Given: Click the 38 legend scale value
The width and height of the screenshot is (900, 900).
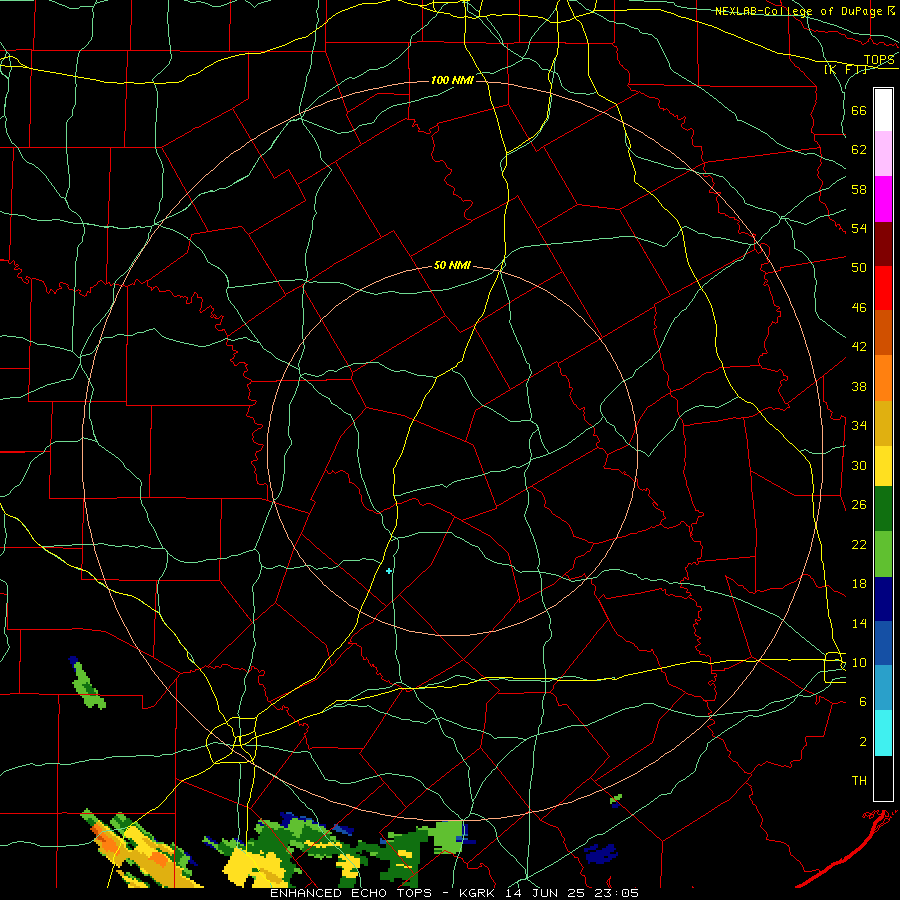Looking at the screenshot, I should click(859, 386).
